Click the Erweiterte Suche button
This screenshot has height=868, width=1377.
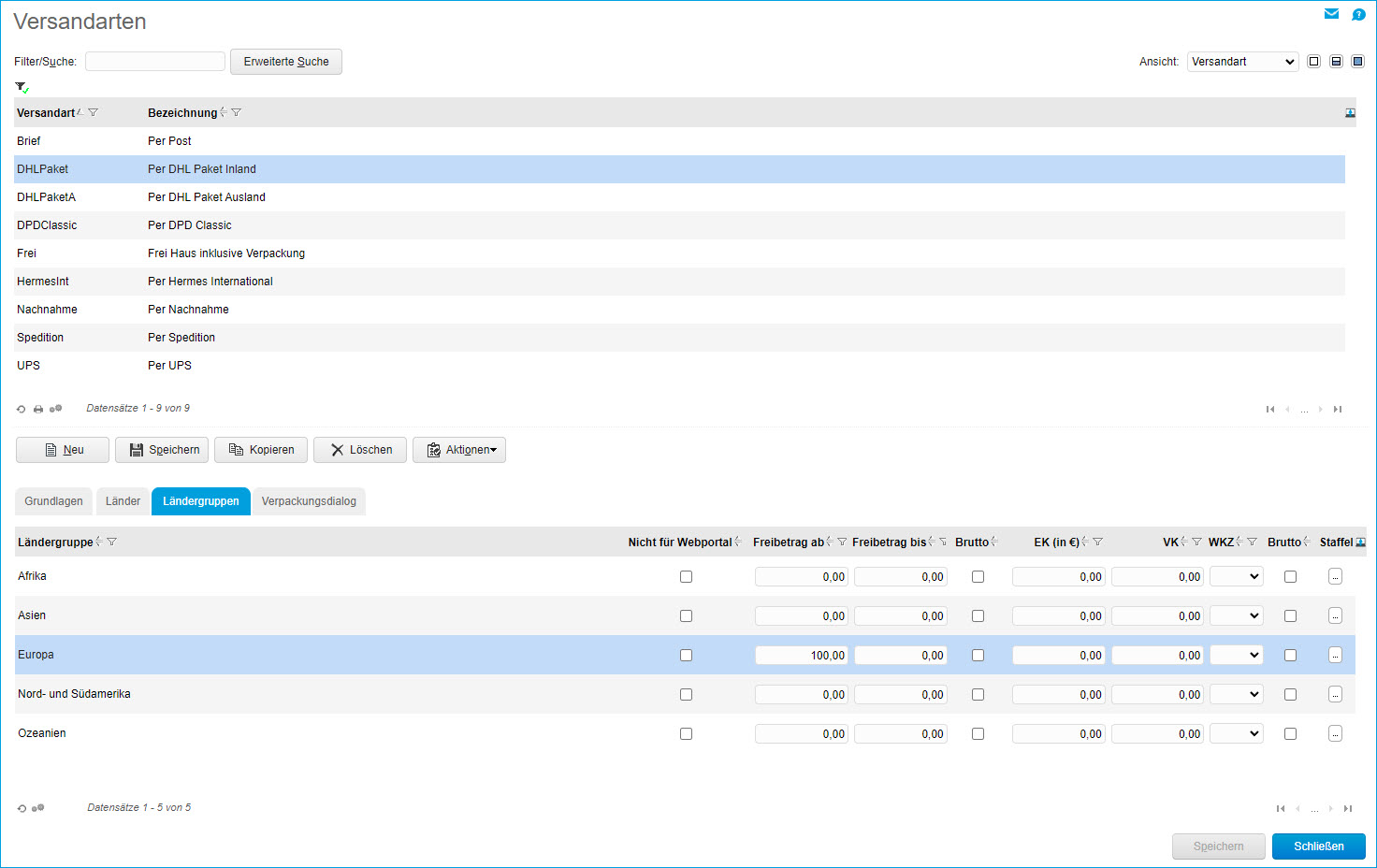pos(286,62)
